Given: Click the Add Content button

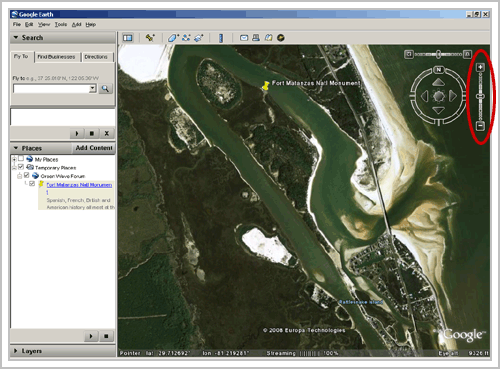Looking at the screenshot, I should coord(94,148).
